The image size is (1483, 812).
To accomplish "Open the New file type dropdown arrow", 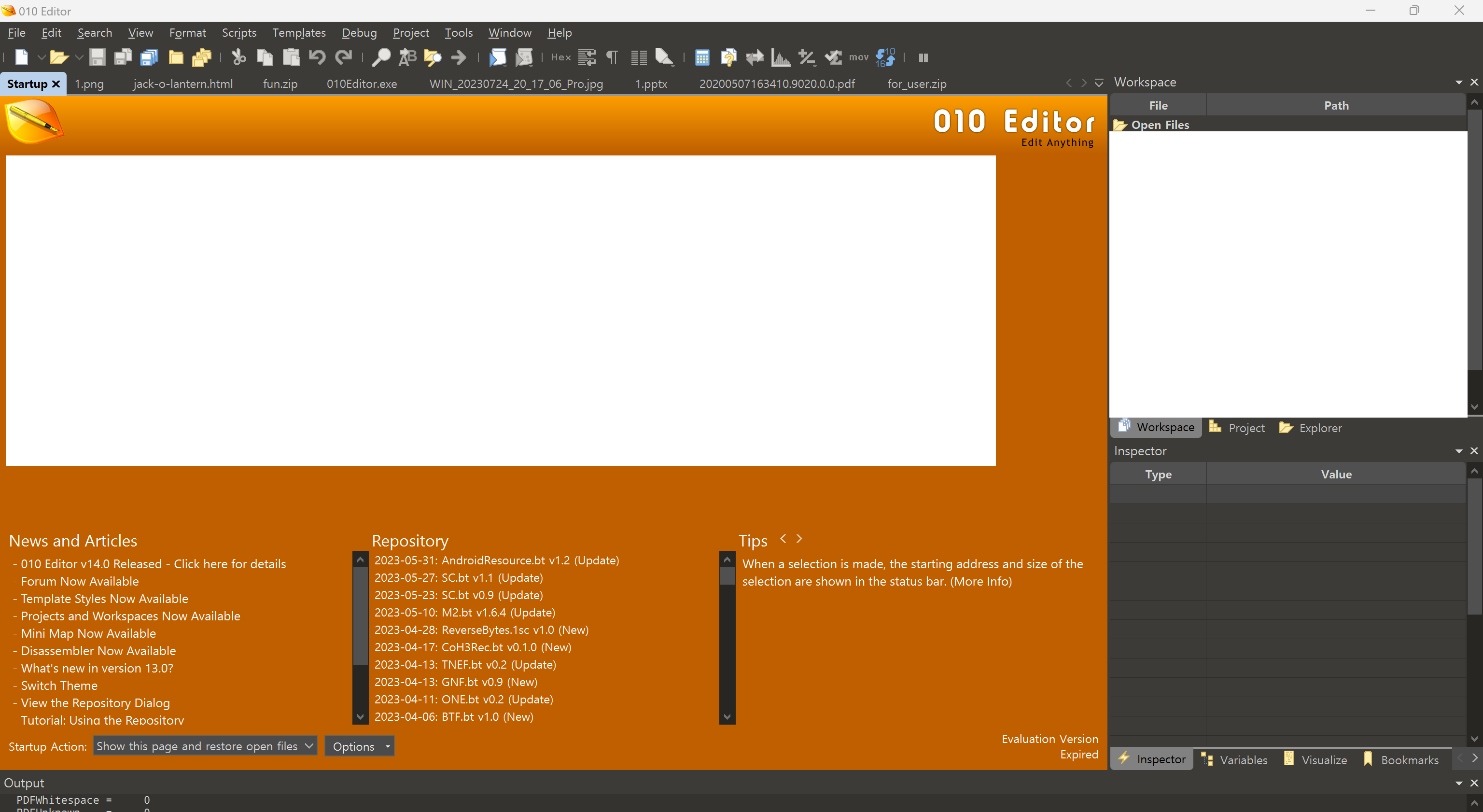I will pos(41,57).
